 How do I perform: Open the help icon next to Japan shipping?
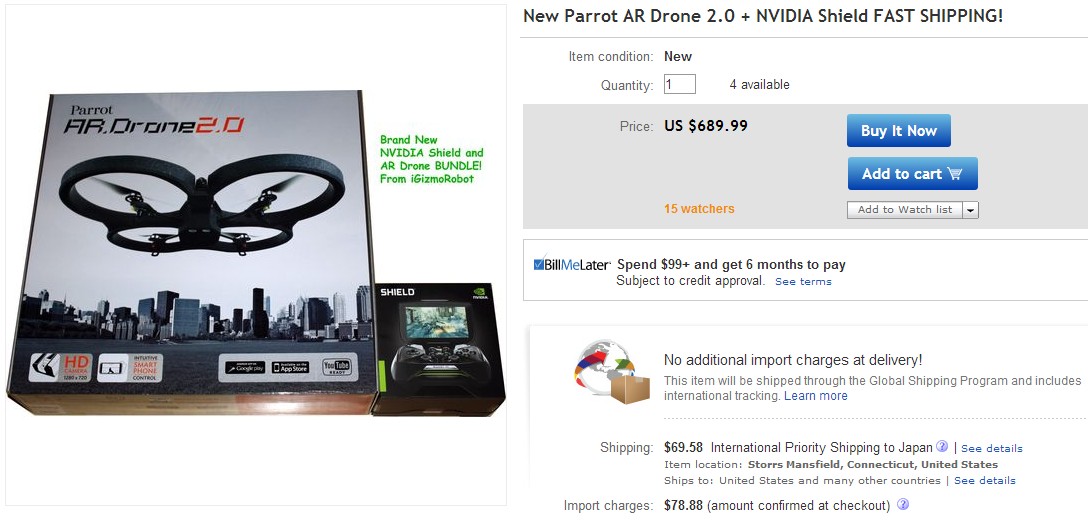point(942,447)
